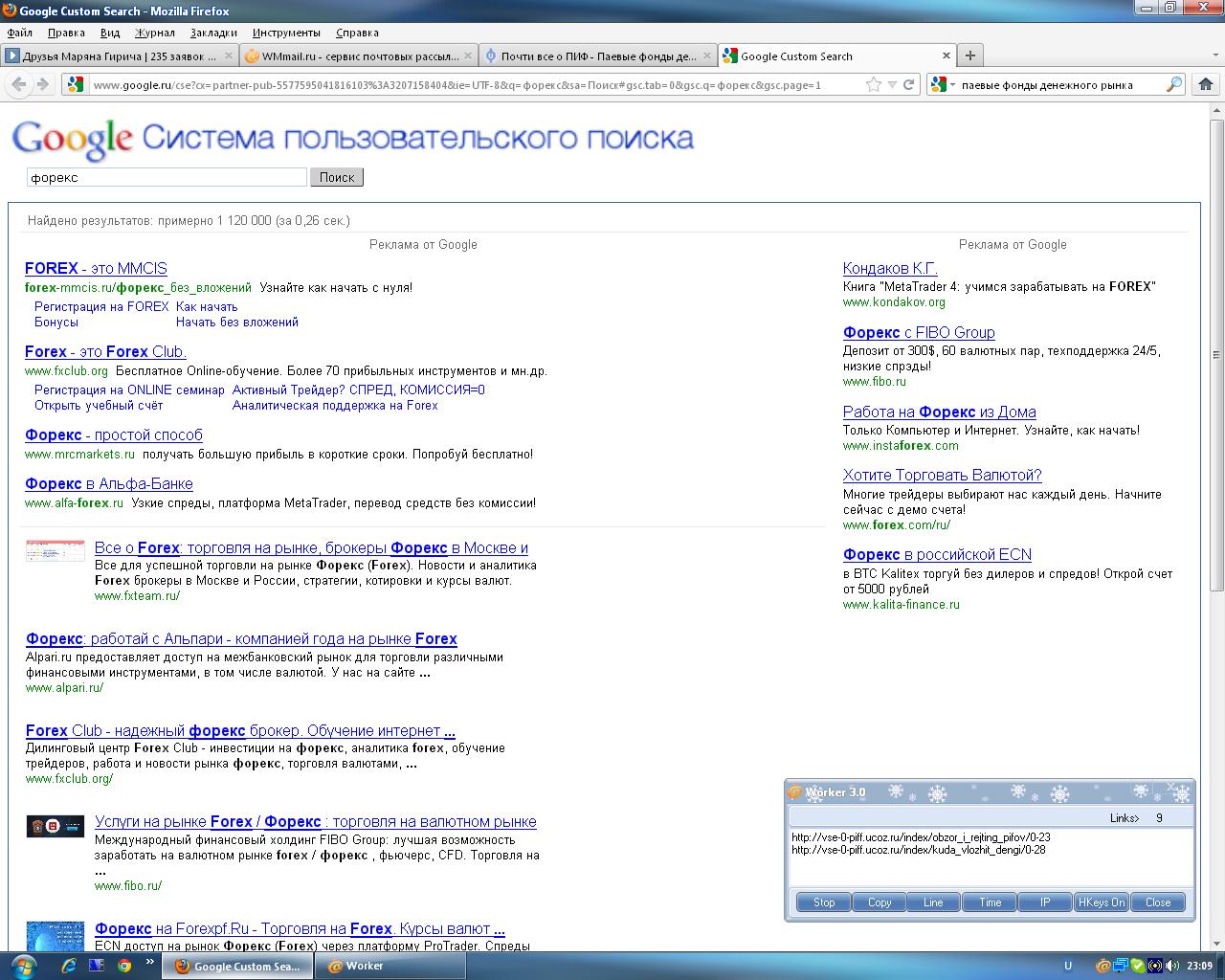Open Услуги на рынке Forex result
The image size is (1225, 980).
click(x=316, y=821)
